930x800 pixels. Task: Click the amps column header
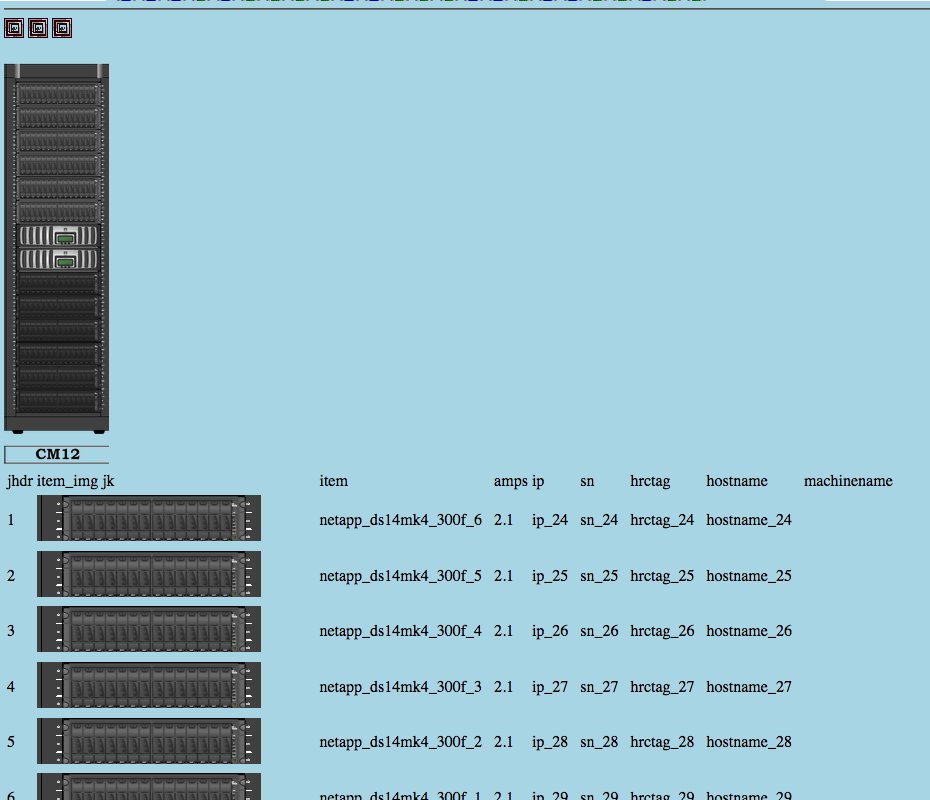click(511, 481)
